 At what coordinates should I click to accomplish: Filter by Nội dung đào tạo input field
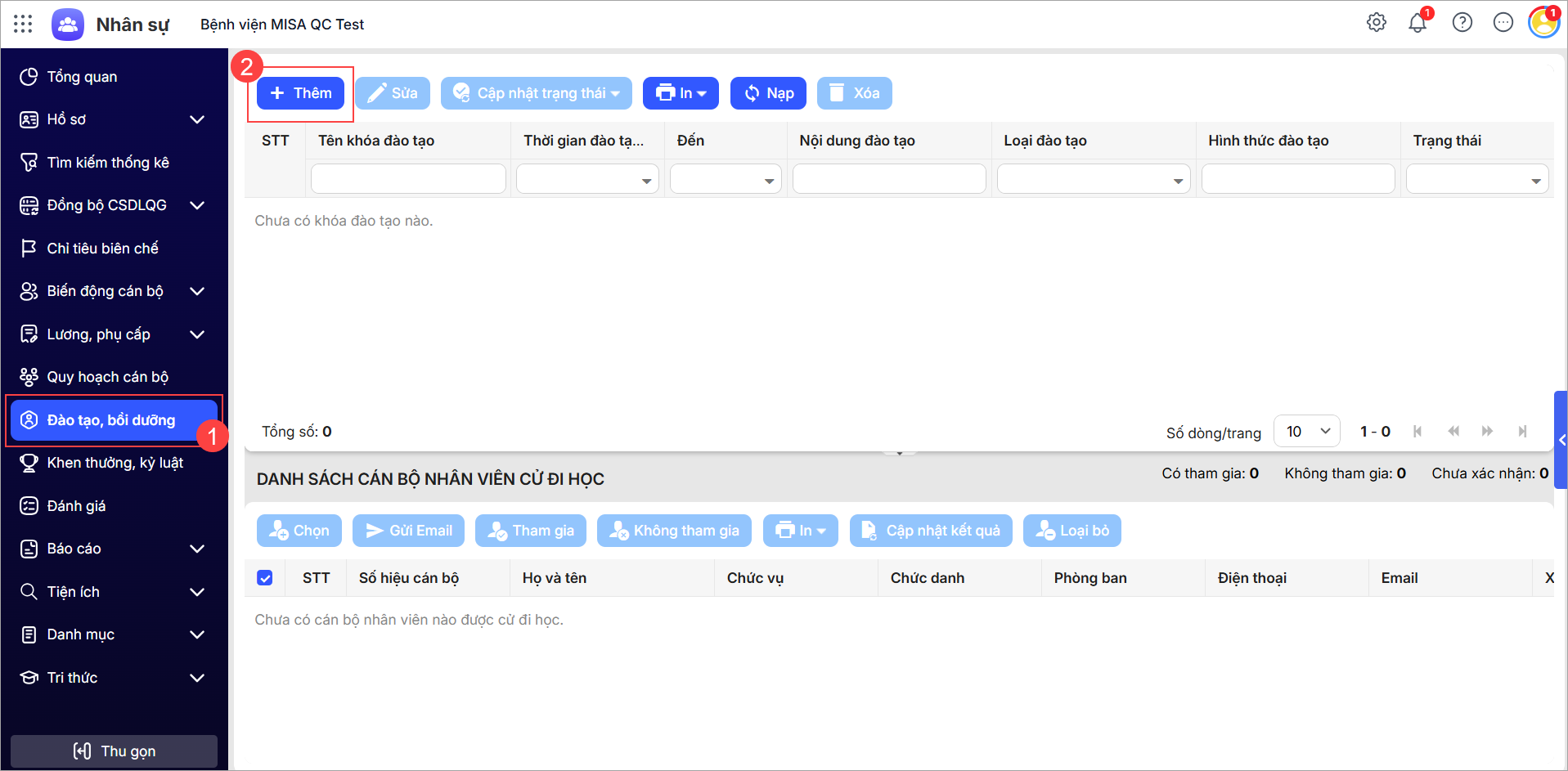(x=889, y=179)
